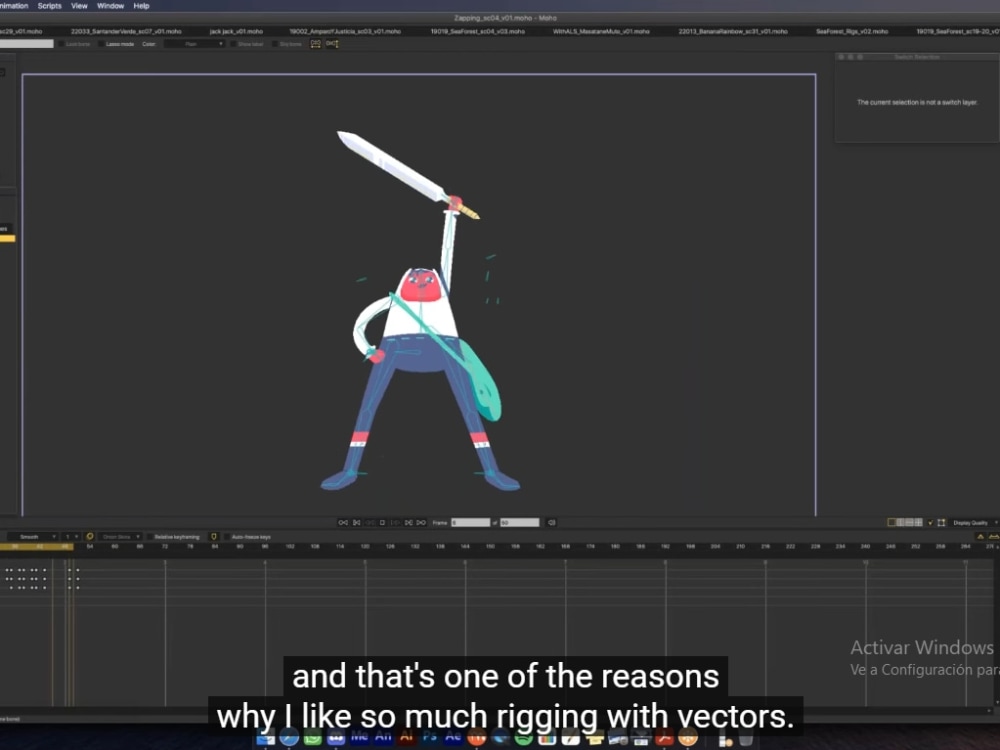
Task: Jump to previous keyframe button
Action: coord(357,522)
